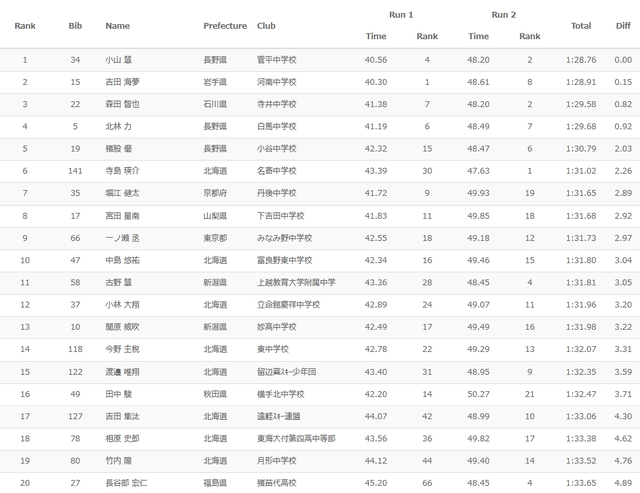Click total time 1:29.58
This screenshot has height=493, width=640.
point(581,104)
